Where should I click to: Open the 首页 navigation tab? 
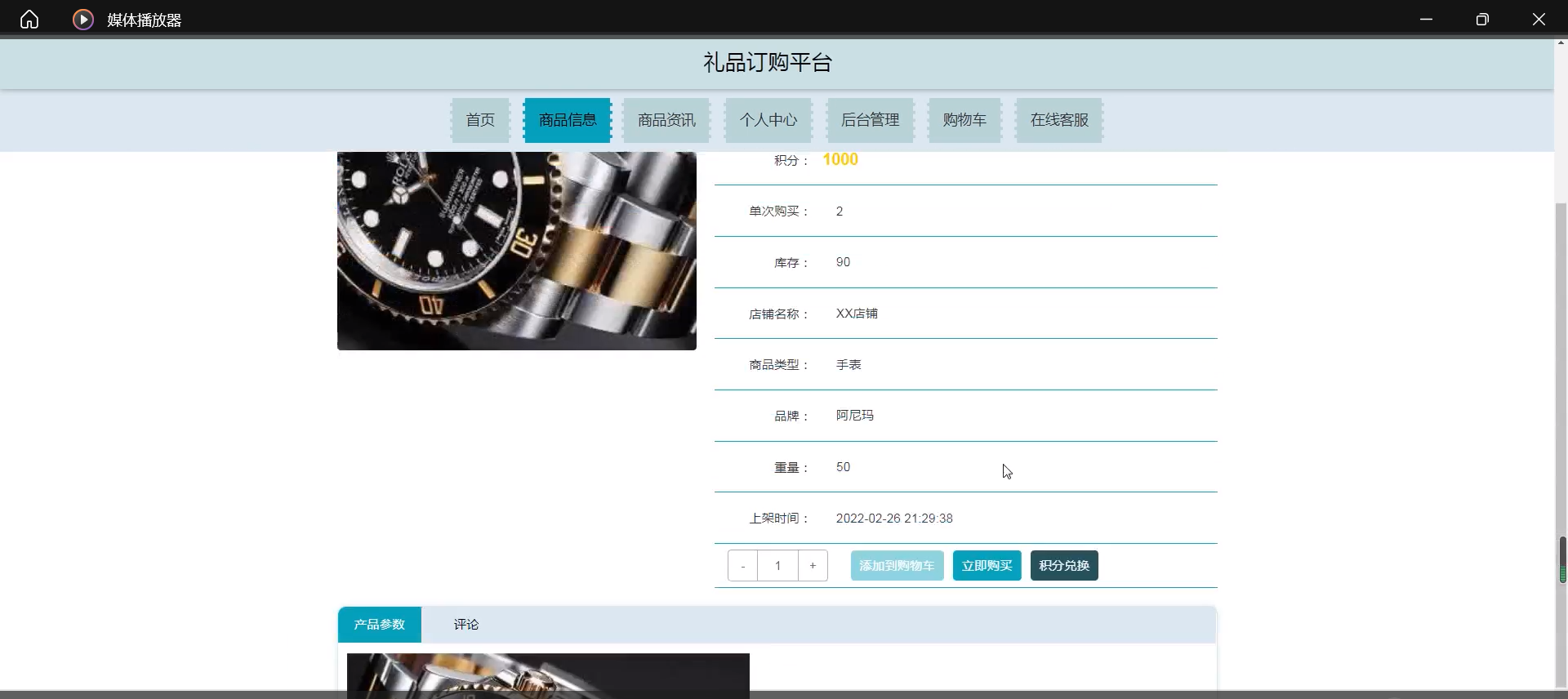click(480, 120)
